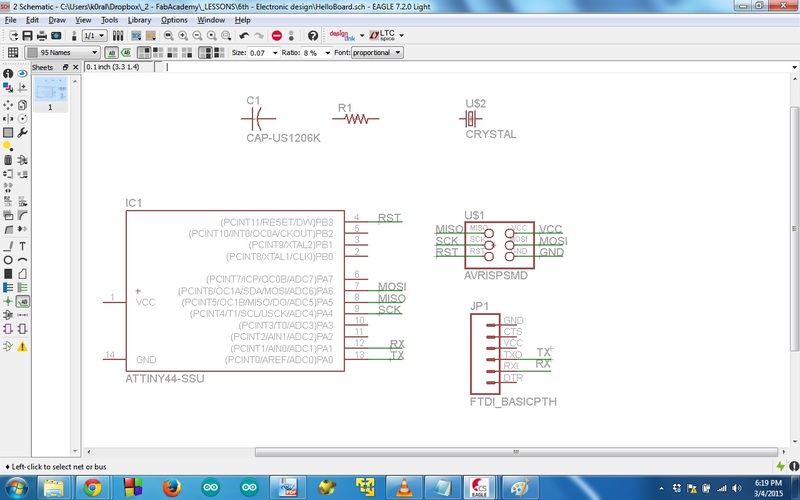Expand the LTC spice dropdown arrow

coord(402,36)
